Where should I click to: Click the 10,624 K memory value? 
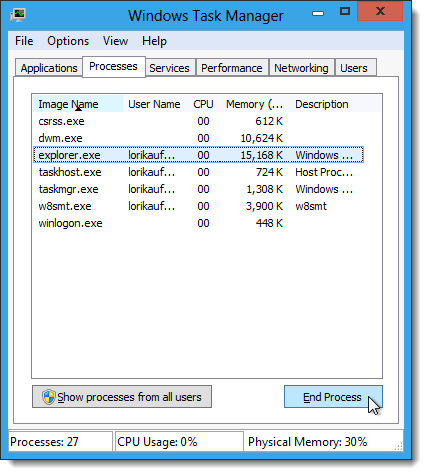click(x=262, y=138)
